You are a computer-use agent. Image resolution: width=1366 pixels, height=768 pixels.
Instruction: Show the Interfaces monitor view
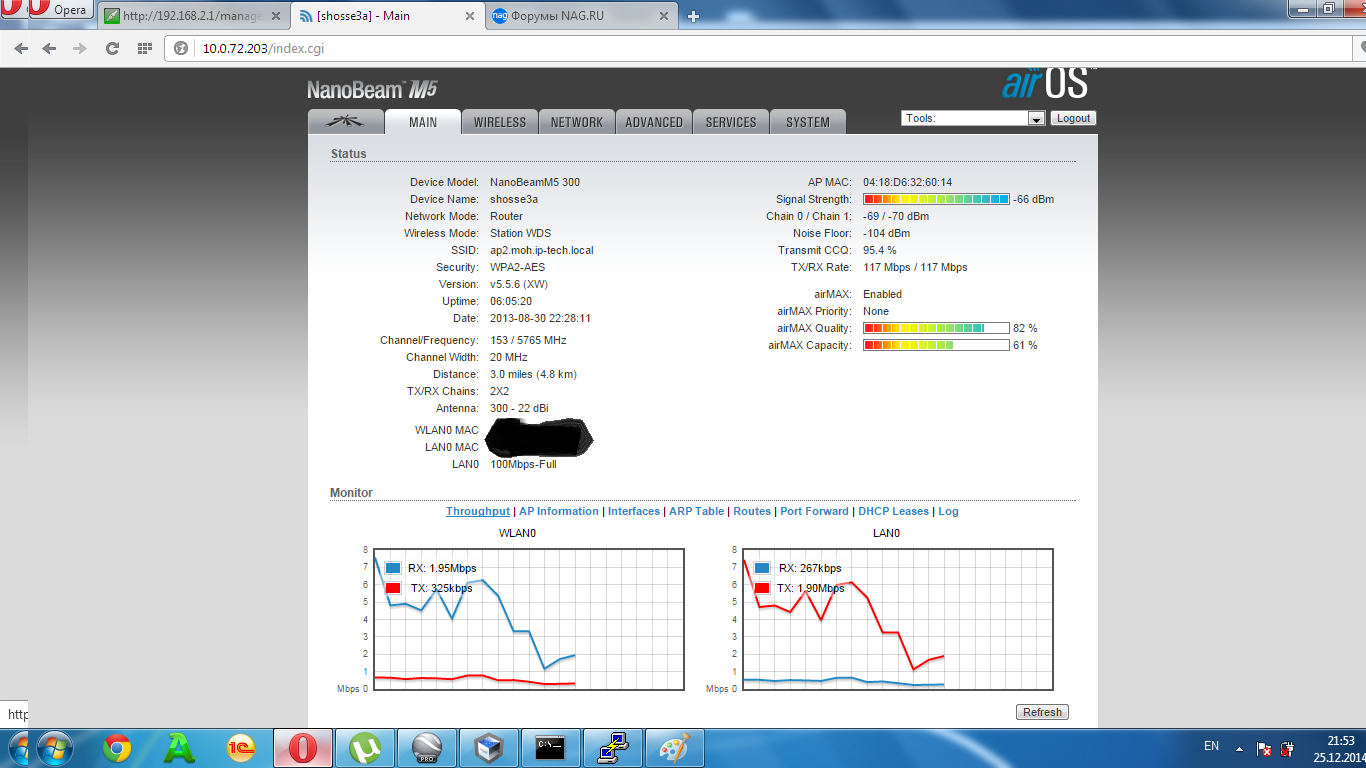click(x=634, y=511)
